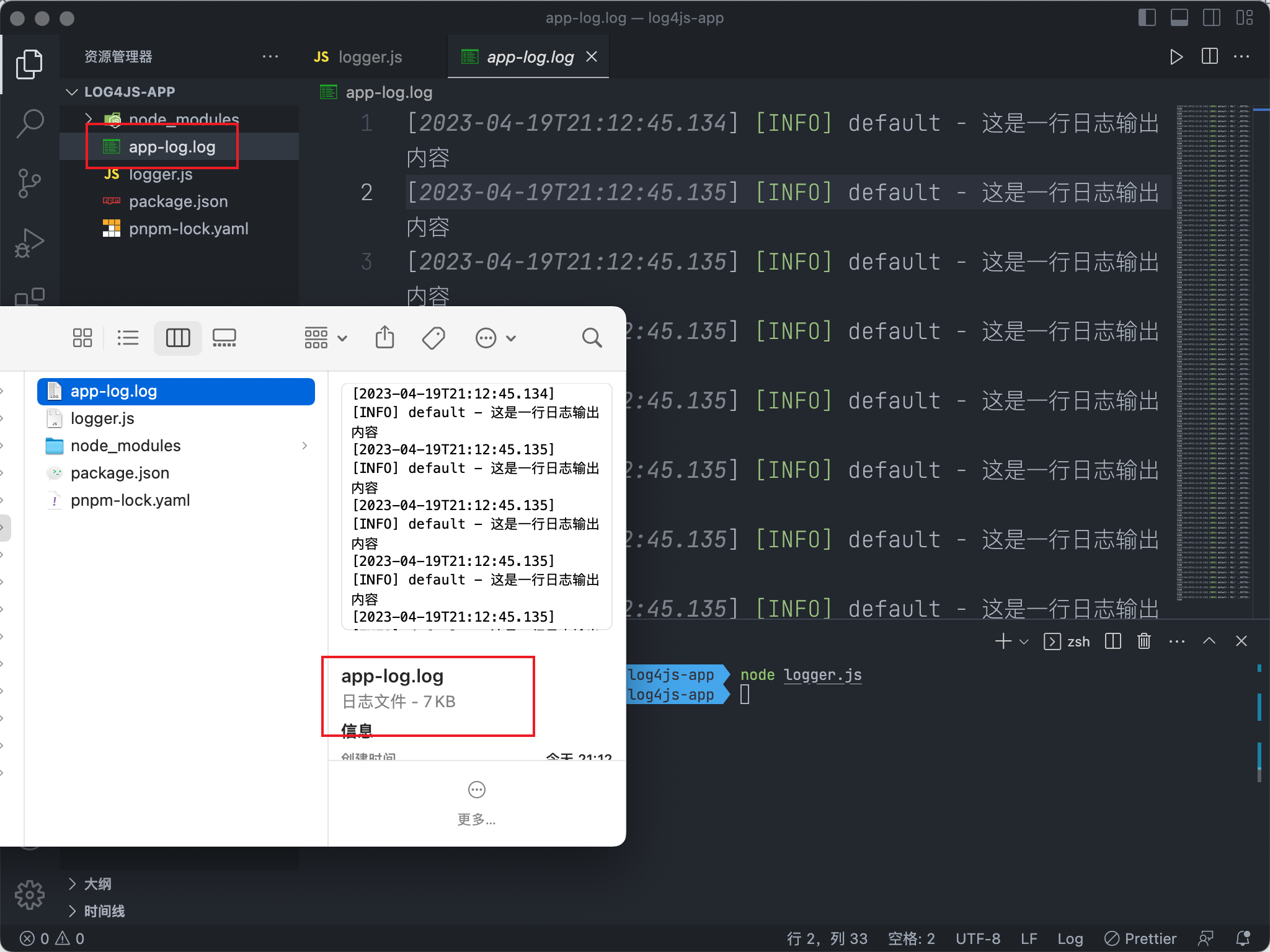Image resolution: width=1270 pixels, height=952 pixels.
Task: Expand the 大纲 outline section
Action: [97, 884]
